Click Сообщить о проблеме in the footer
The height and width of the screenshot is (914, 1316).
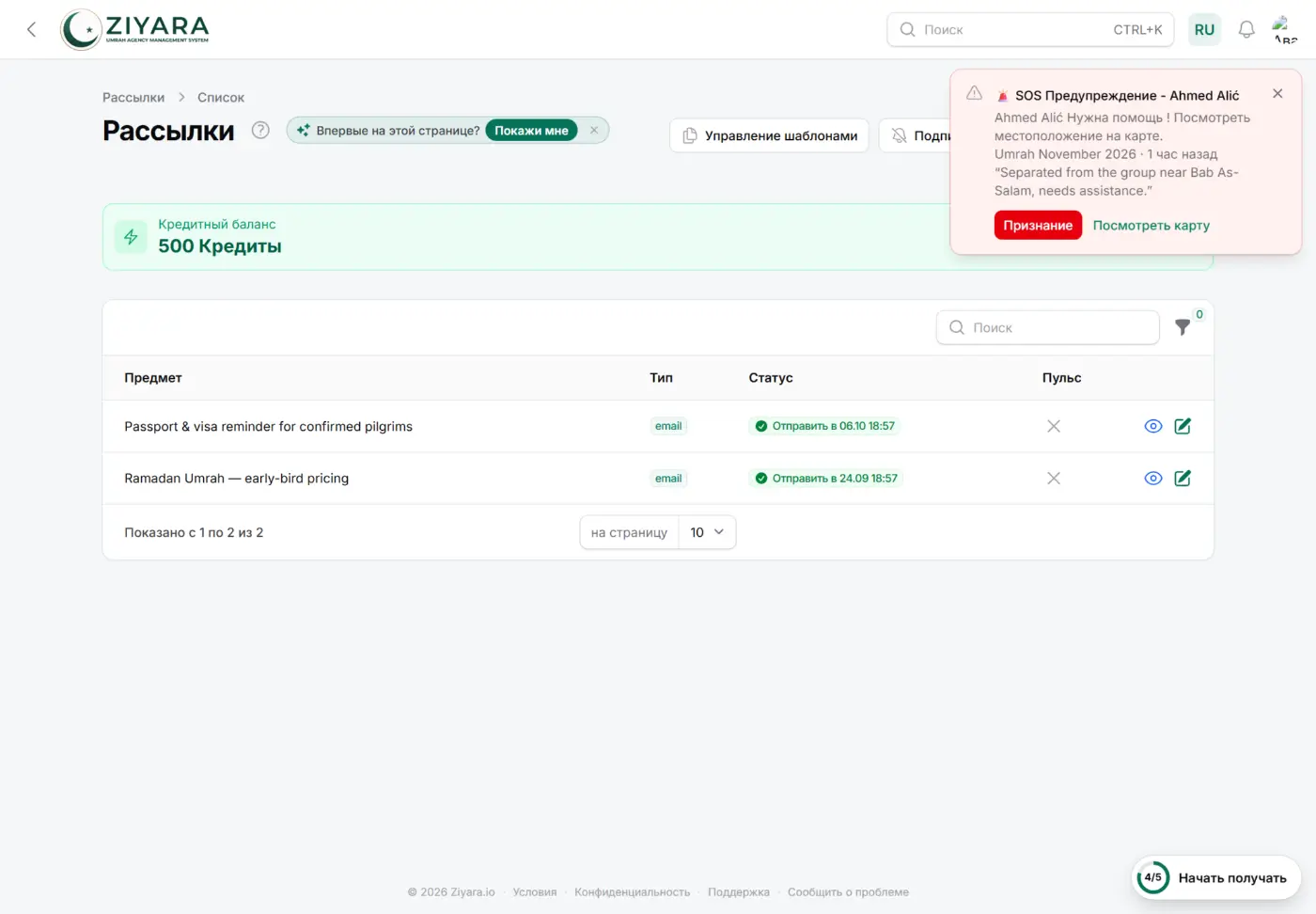(848, 892)
